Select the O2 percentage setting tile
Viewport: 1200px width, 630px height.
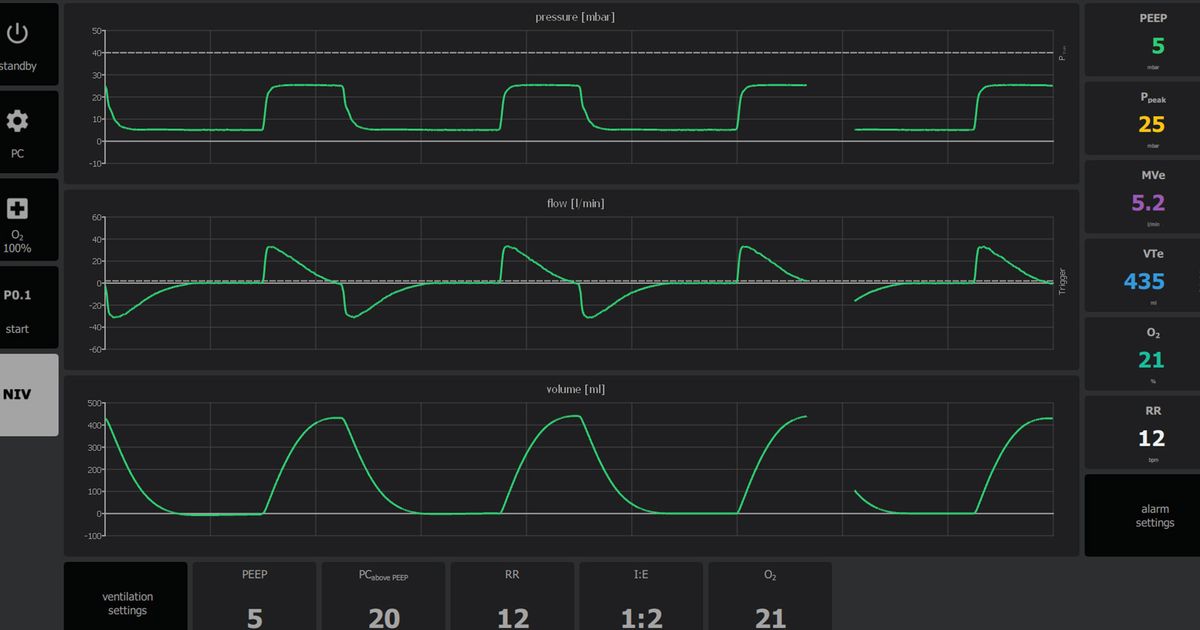click(x=770, y=598)
